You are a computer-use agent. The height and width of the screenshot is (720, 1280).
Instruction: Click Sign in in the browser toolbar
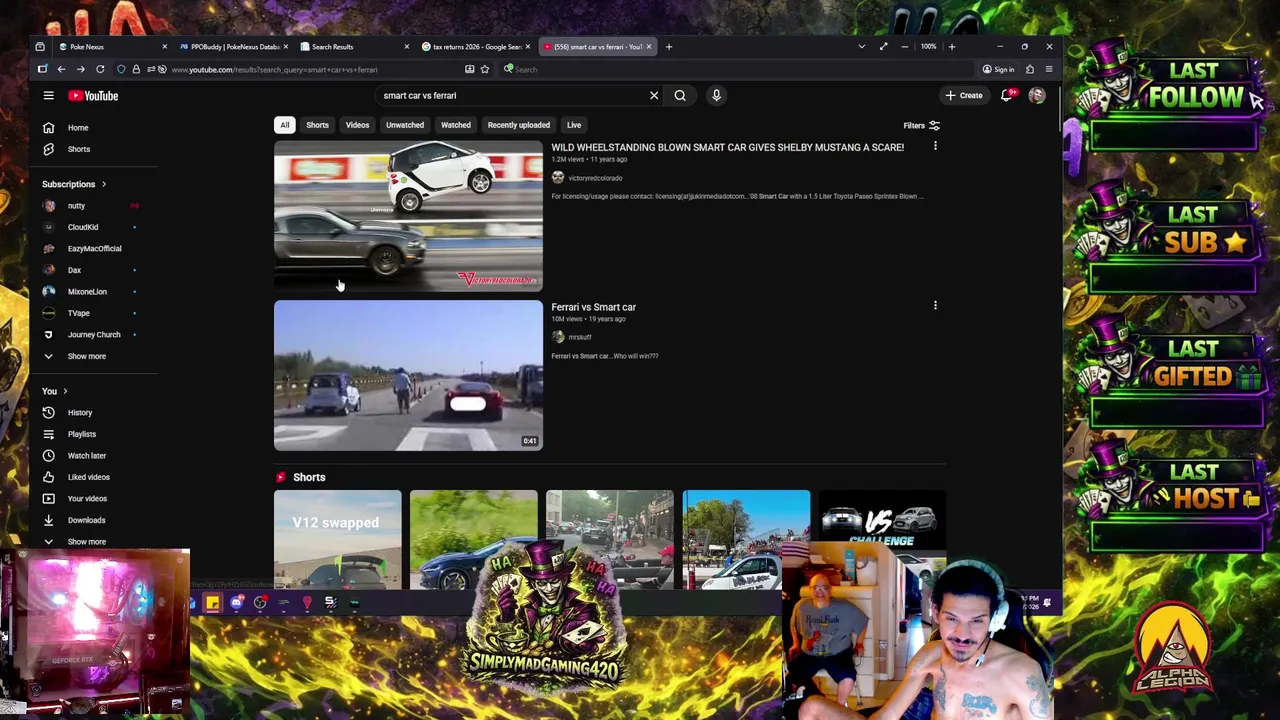click(x=998, y=69)
